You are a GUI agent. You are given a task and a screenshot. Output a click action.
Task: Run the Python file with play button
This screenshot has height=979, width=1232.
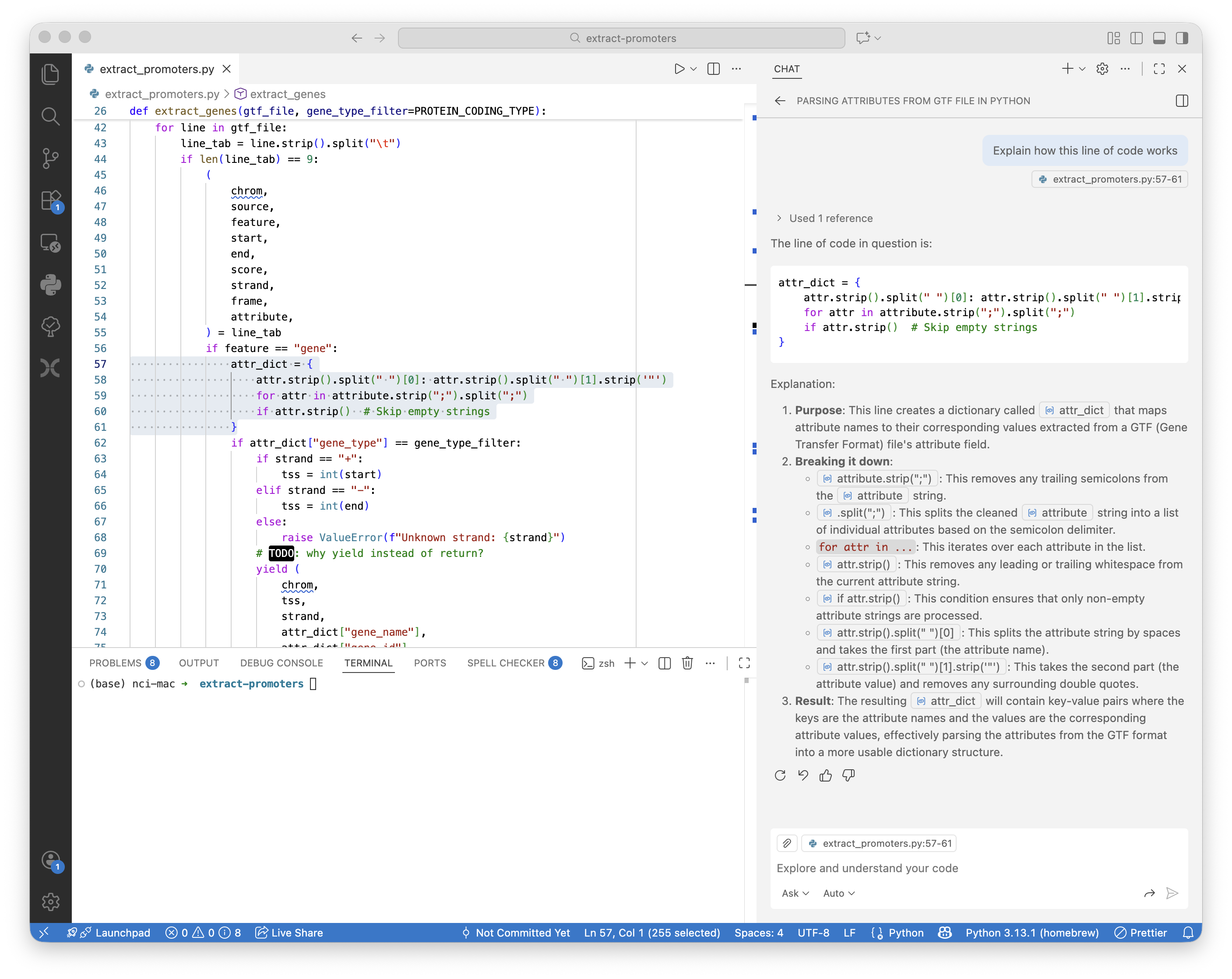(679, 69)
